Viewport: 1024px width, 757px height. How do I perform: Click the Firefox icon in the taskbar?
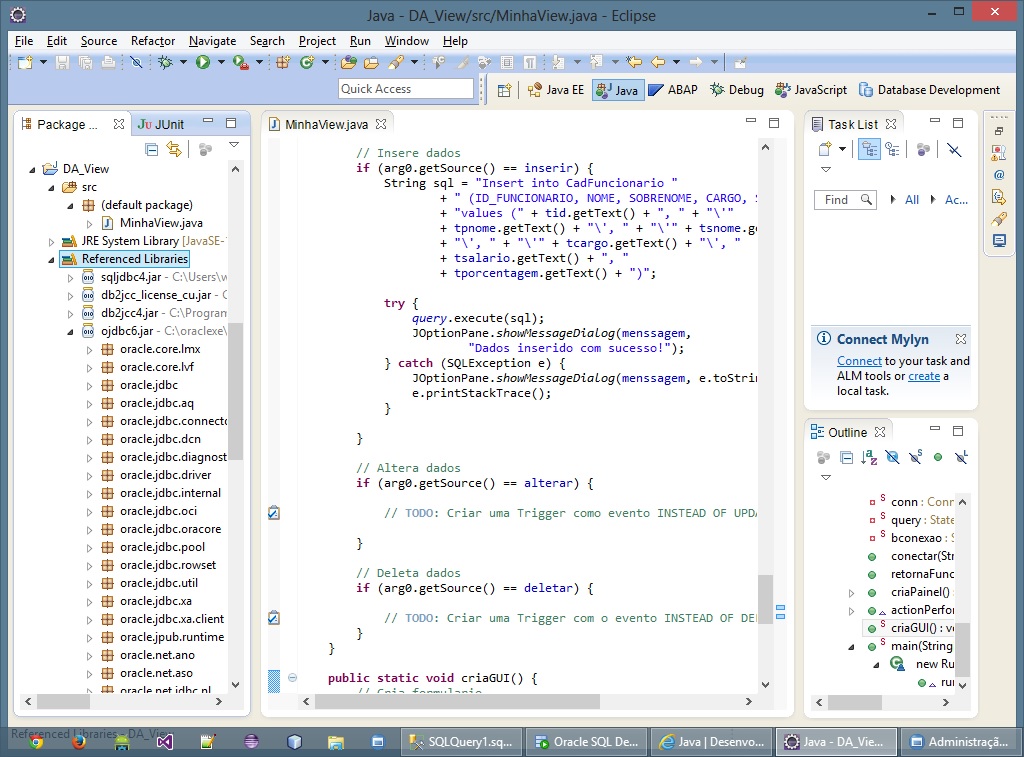tap(78, 742)
